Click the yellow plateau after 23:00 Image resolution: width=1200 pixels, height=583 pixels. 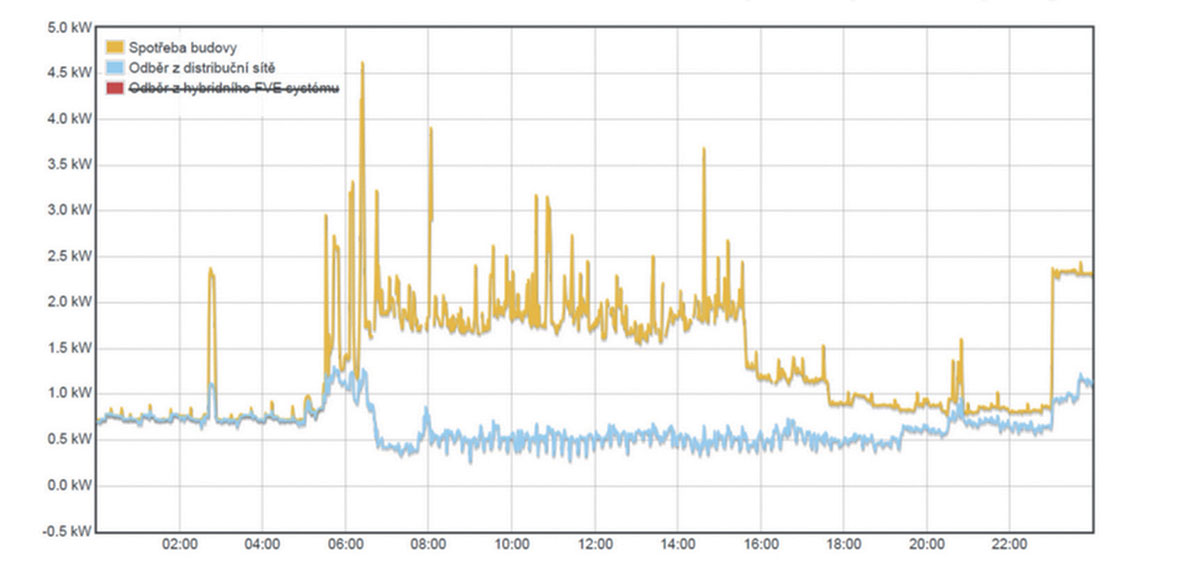(1071, 271)
